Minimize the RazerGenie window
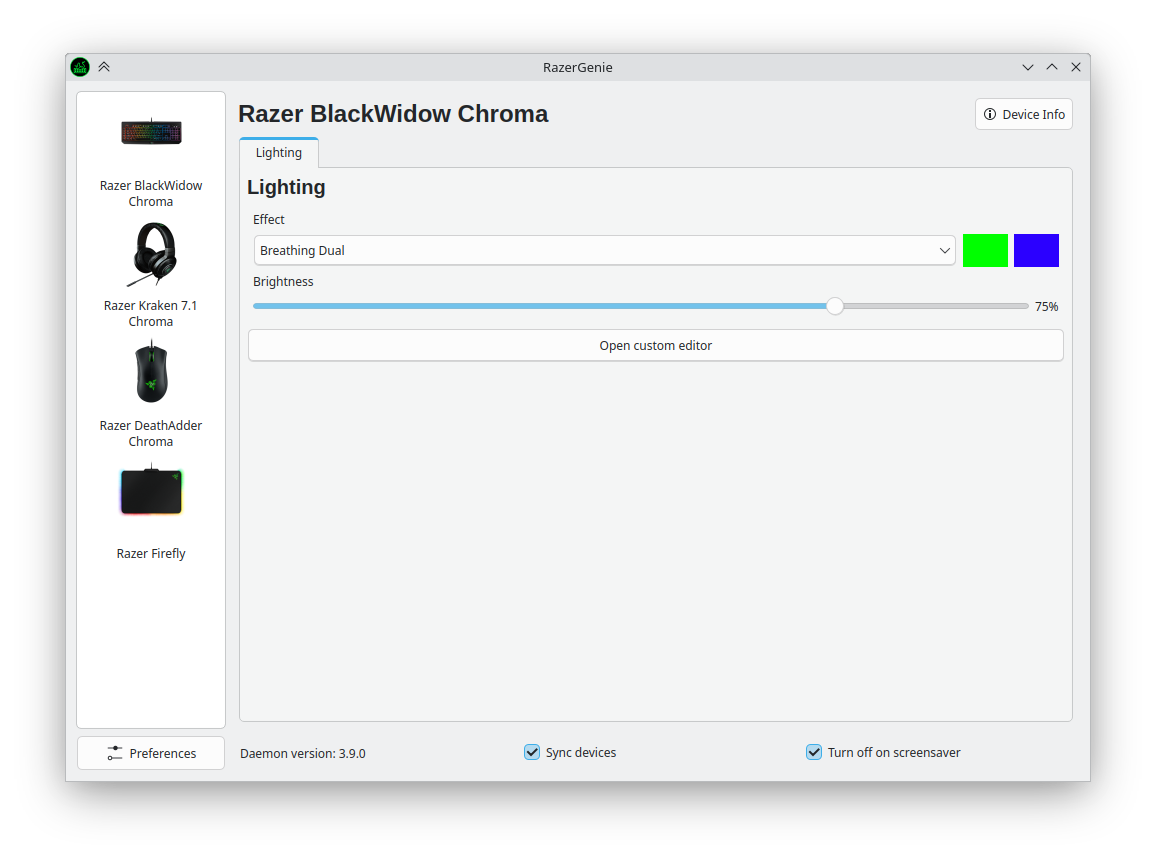Screen dimensions: 1156x859 tap(1027, 67)
